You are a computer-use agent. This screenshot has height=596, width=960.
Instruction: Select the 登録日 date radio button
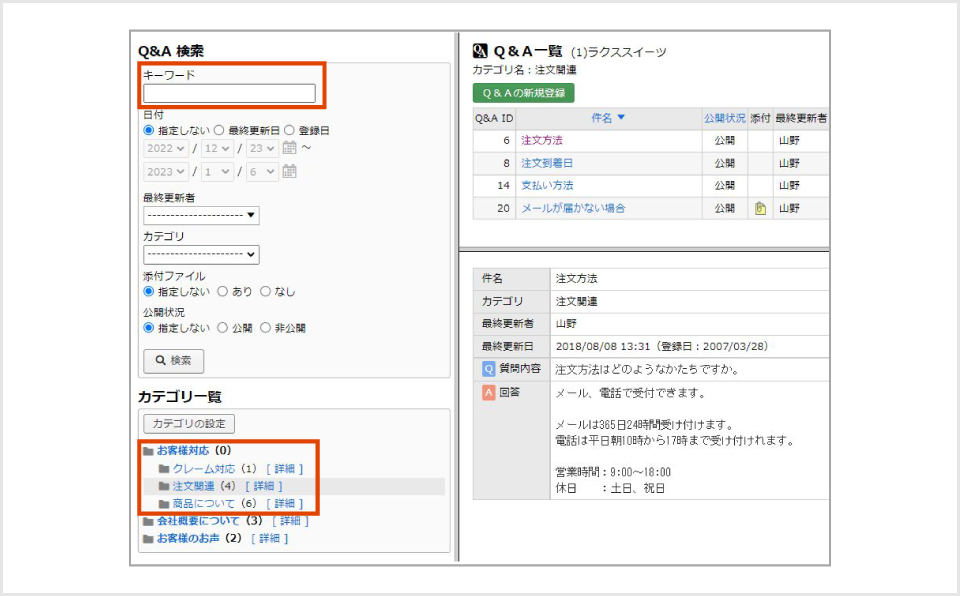pyautogui.click(x=287, y=128)
